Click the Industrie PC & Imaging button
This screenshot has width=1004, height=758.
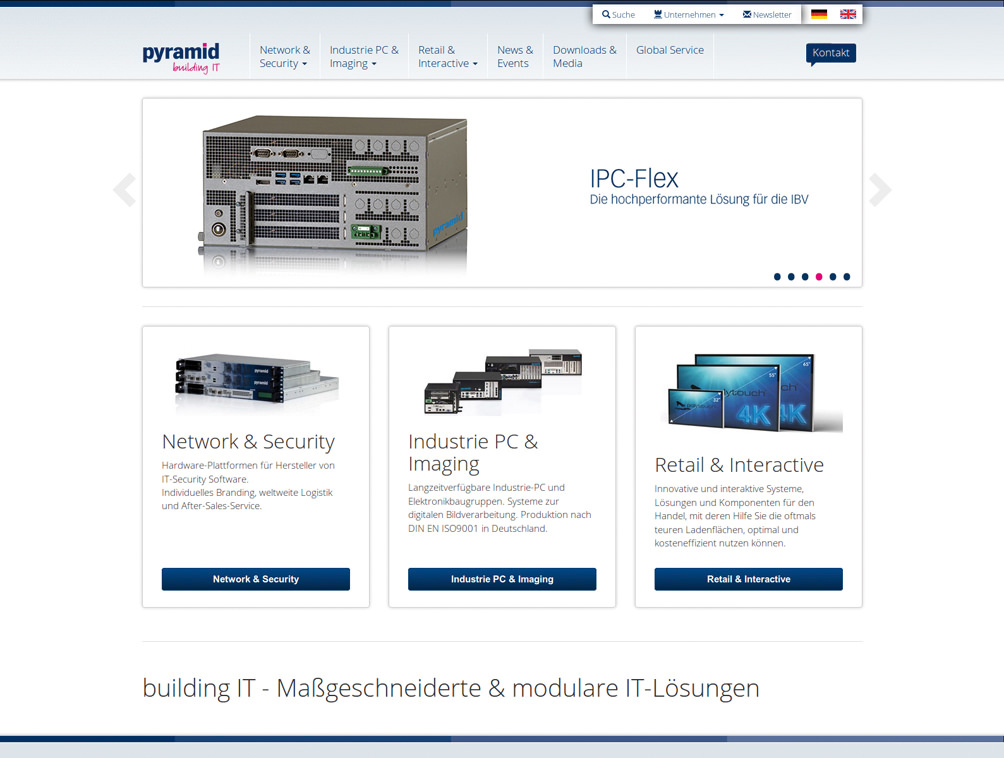[x=502, y=579]
